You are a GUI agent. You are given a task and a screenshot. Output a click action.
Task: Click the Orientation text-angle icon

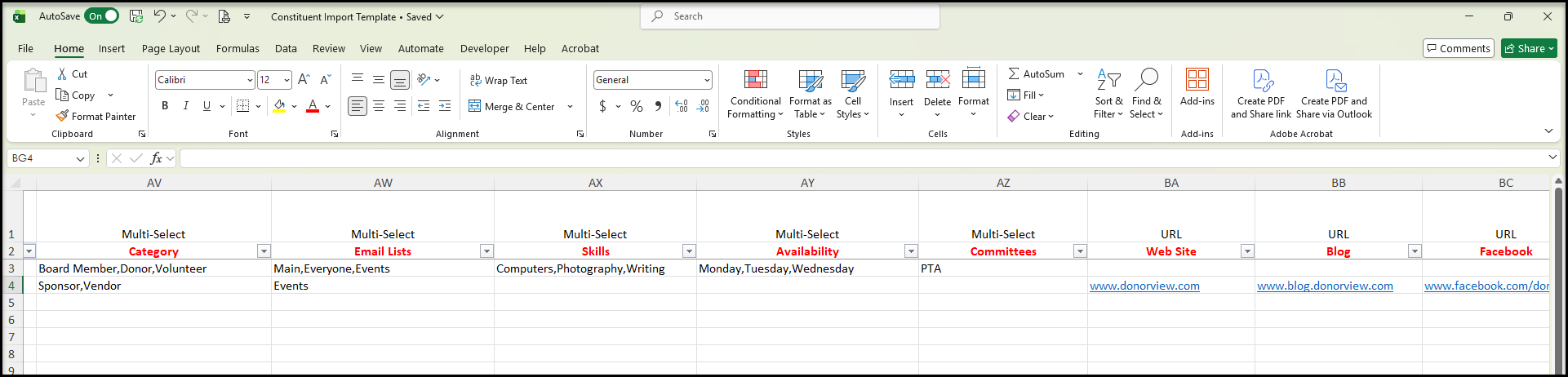coord(424,80)
